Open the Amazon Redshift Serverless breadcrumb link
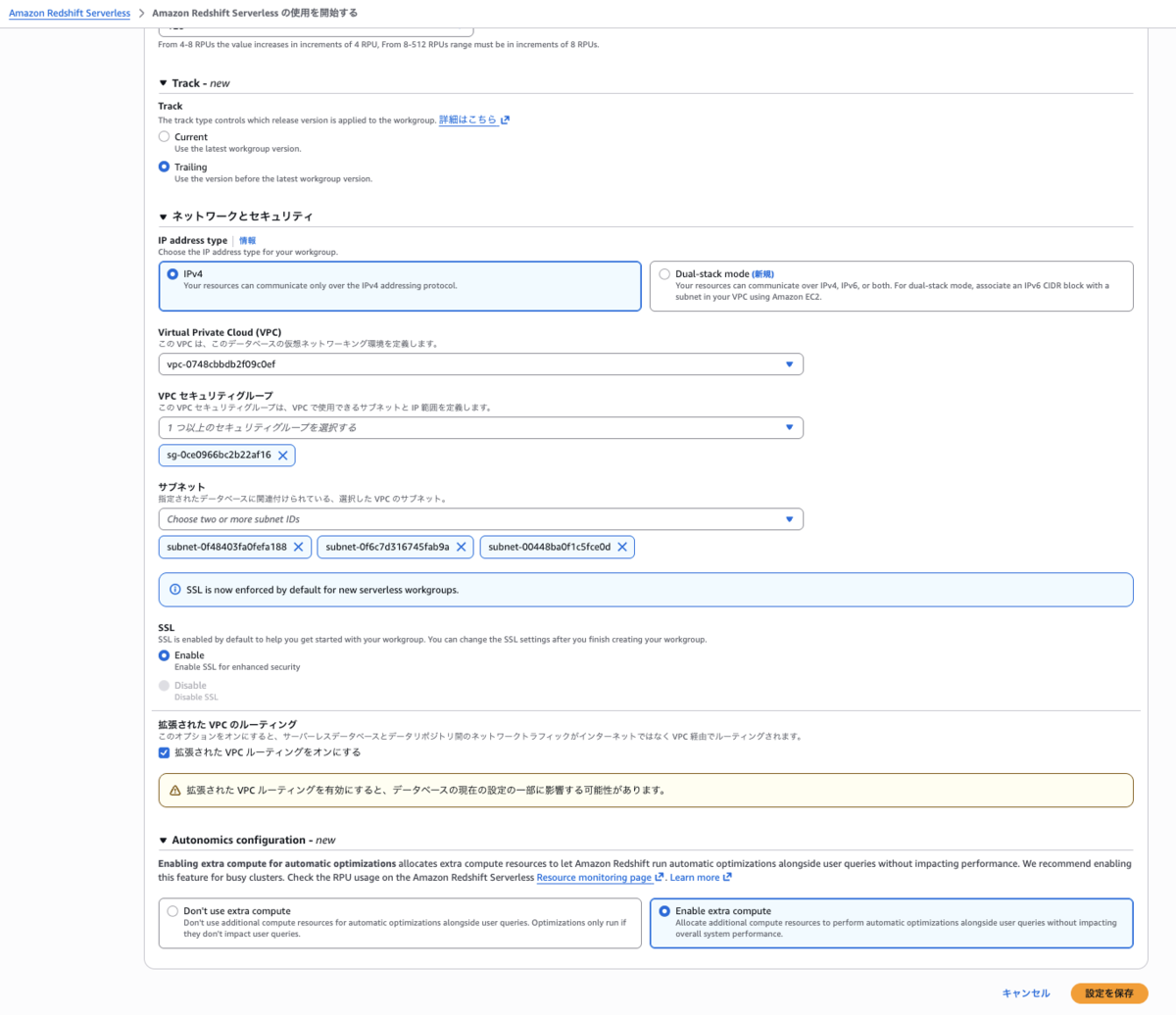Viewport: 1176px width, 1015px height. 70,14
